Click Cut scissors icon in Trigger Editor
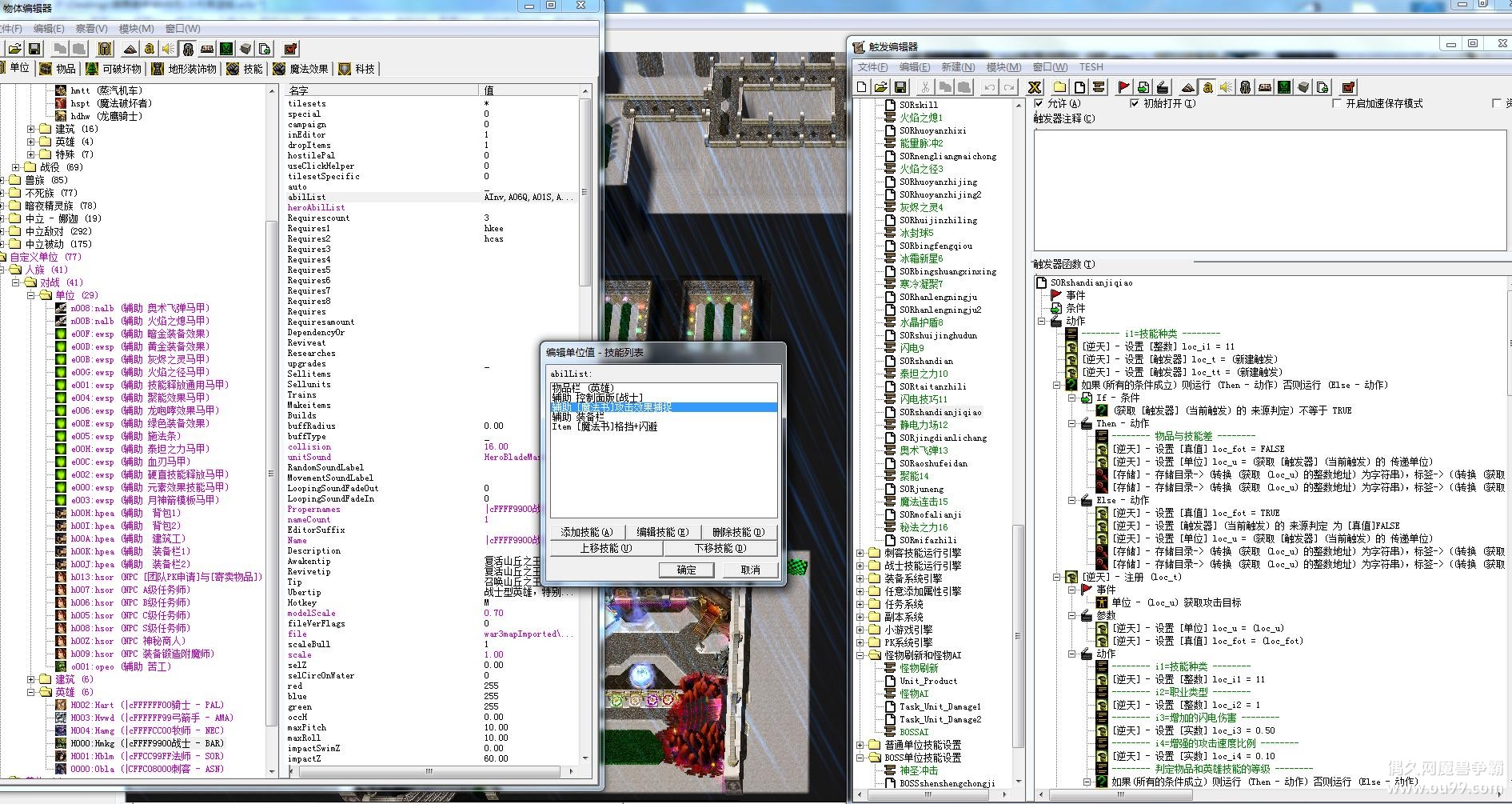The height and width of the screenshot is (804, 1512). tap(925, 87)
